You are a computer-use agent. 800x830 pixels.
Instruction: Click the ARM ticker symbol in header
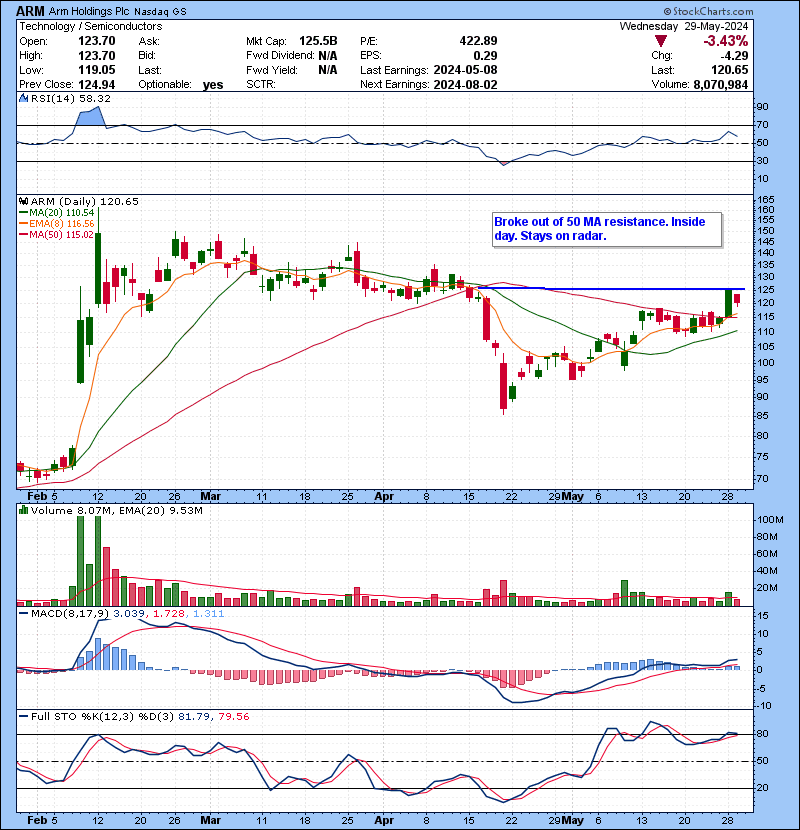(x=30, y=11)
